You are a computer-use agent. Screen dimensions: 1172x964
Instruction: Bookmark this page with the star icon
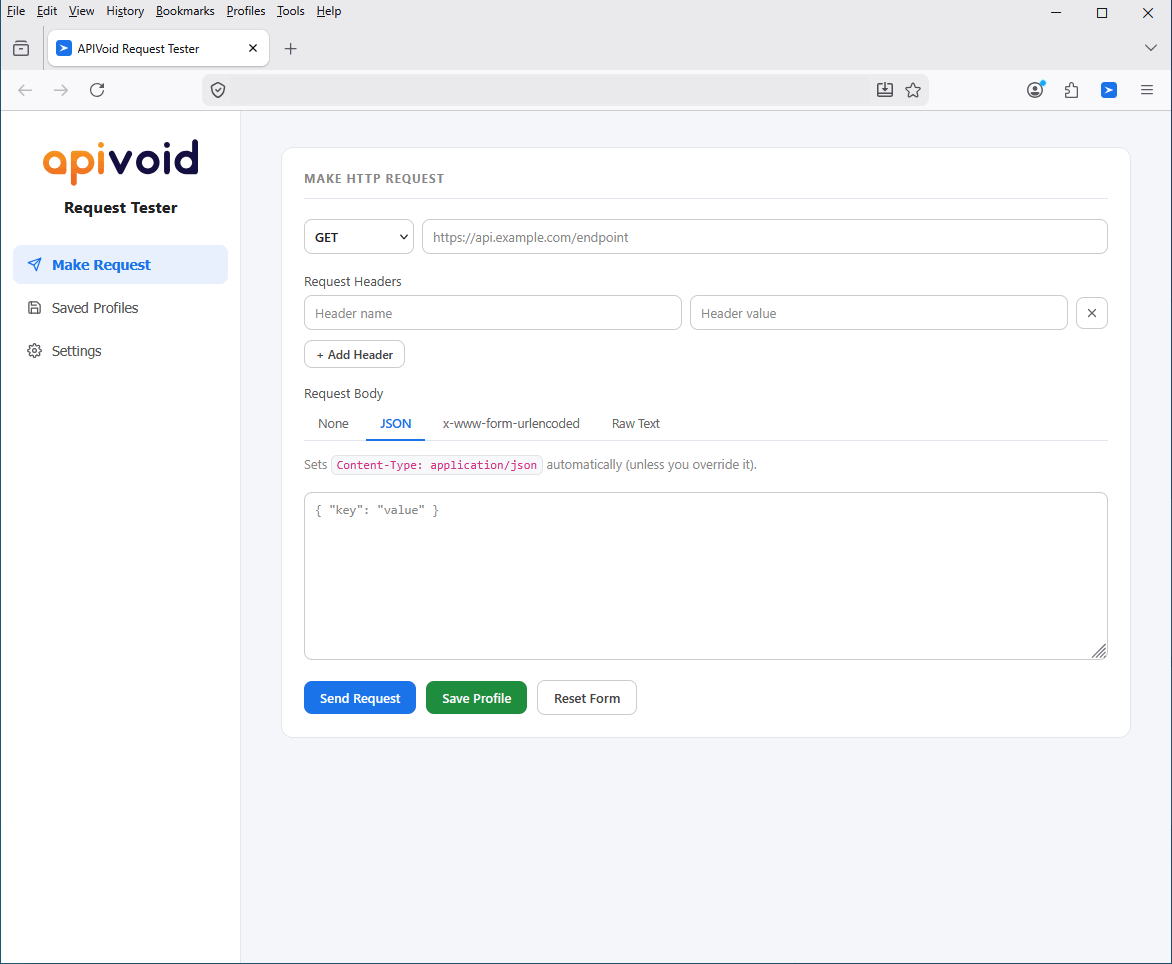point(913,90)
